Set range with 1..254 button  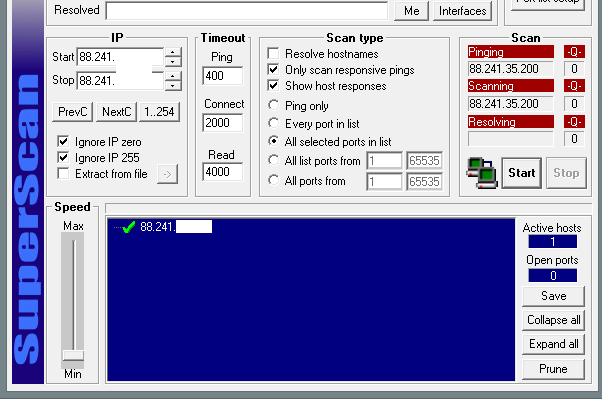tap(159, 112)
